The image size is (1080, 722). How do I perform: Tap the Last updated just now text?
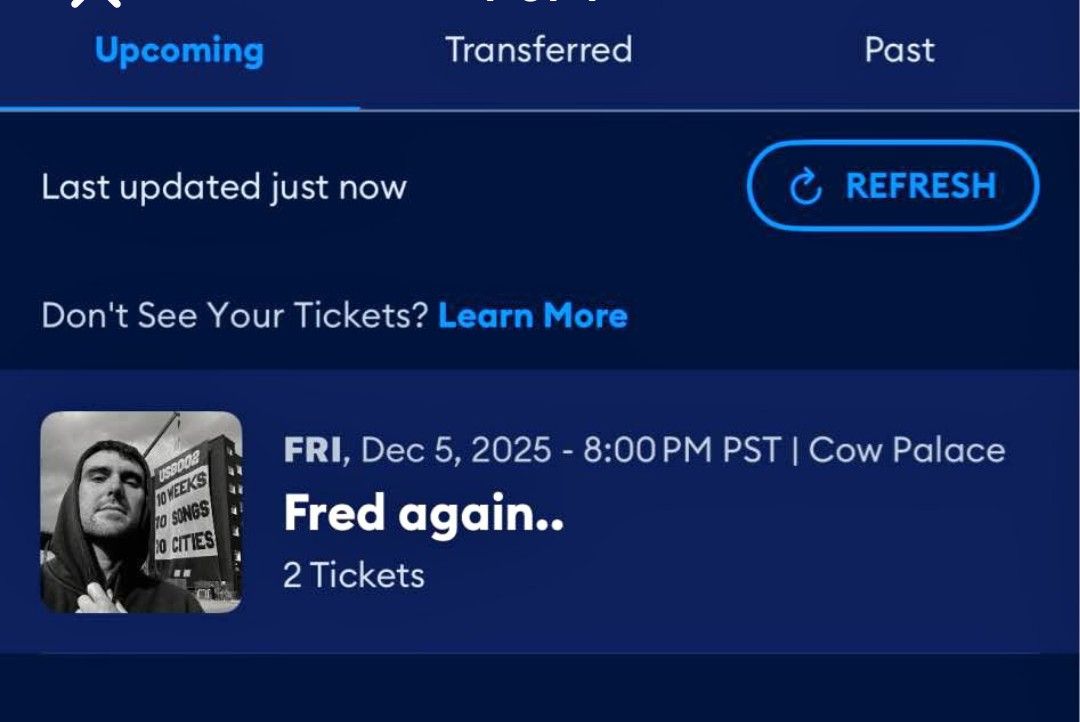pos(224,186)
